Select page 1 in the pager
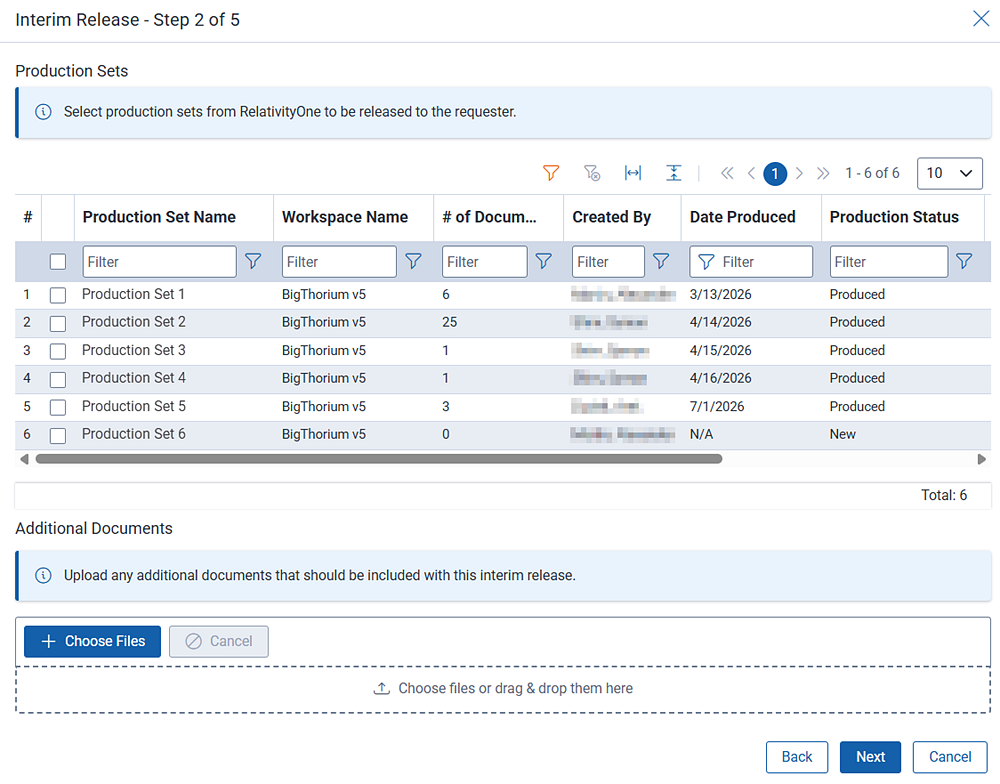1000x784 pixels. (775, 174)
